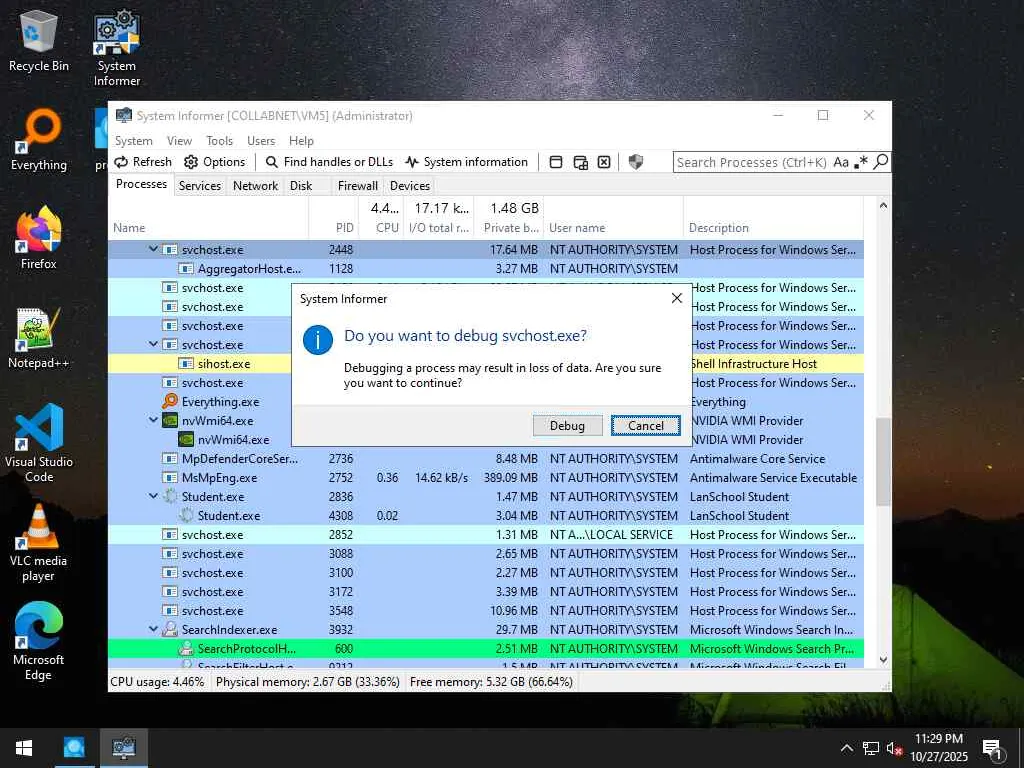This screenshot has width=1024, height=768.
Task: Click Refresh in the toolbar
Action: pyautogui.click(x=143, y=162)
